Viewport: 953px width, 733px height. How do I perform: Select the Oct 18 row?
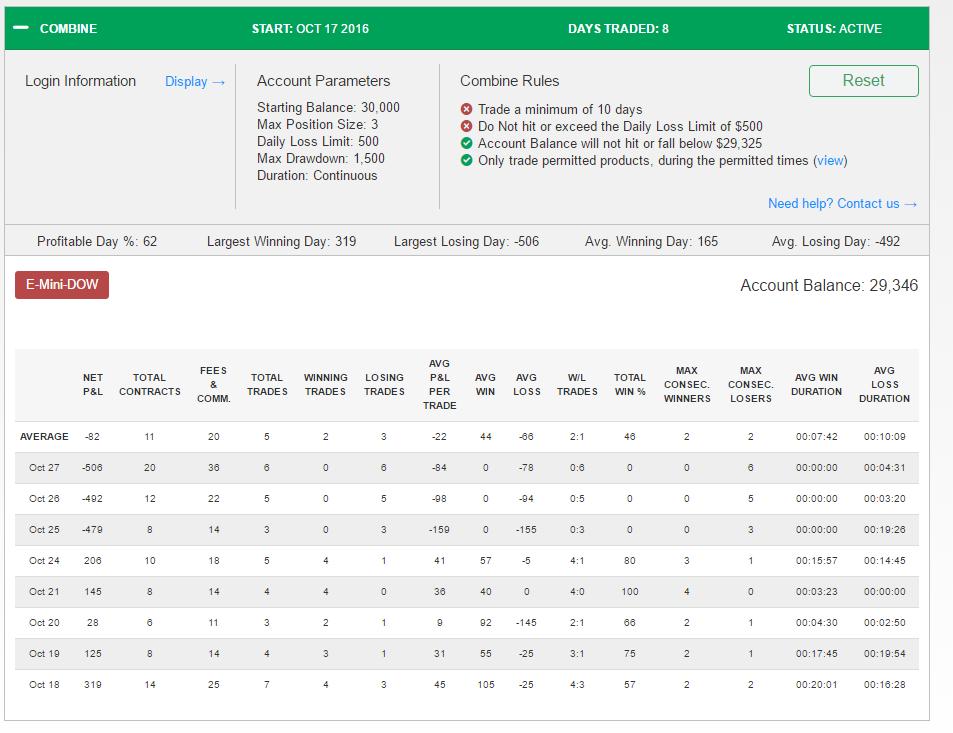(467, 685)
